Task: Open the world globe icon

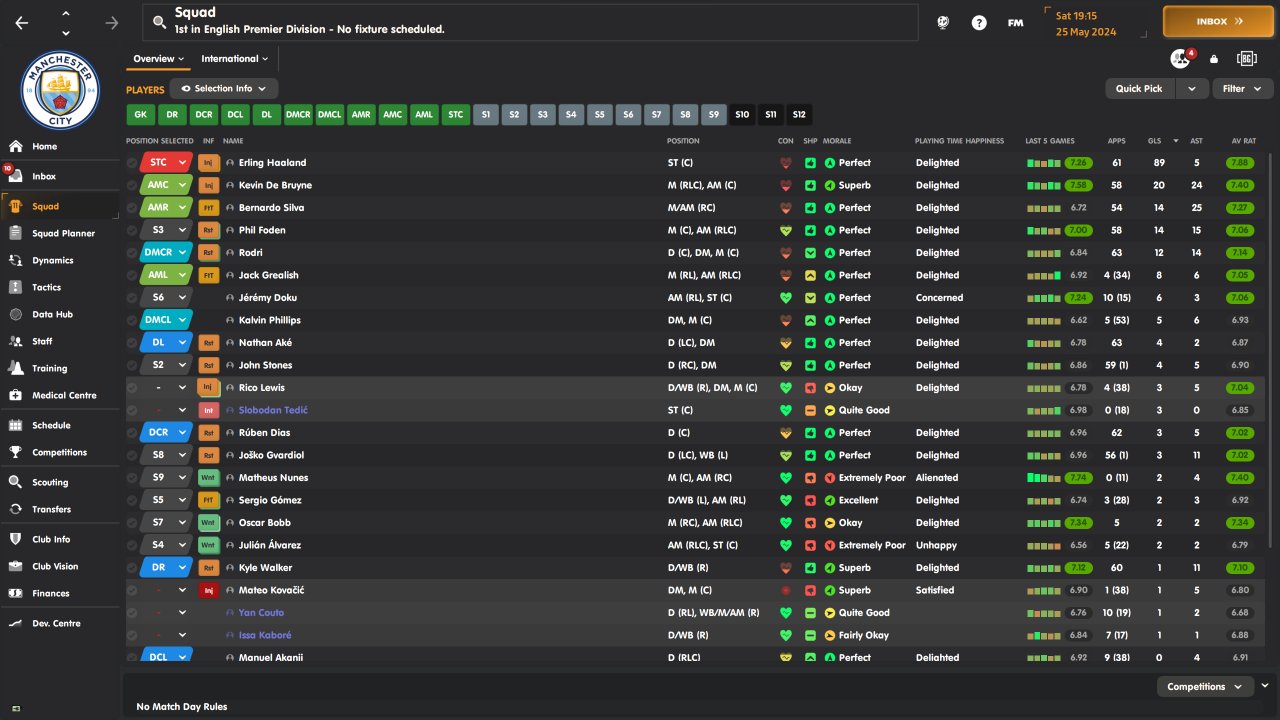Action: pyautogui.click(x=943, y=22)
